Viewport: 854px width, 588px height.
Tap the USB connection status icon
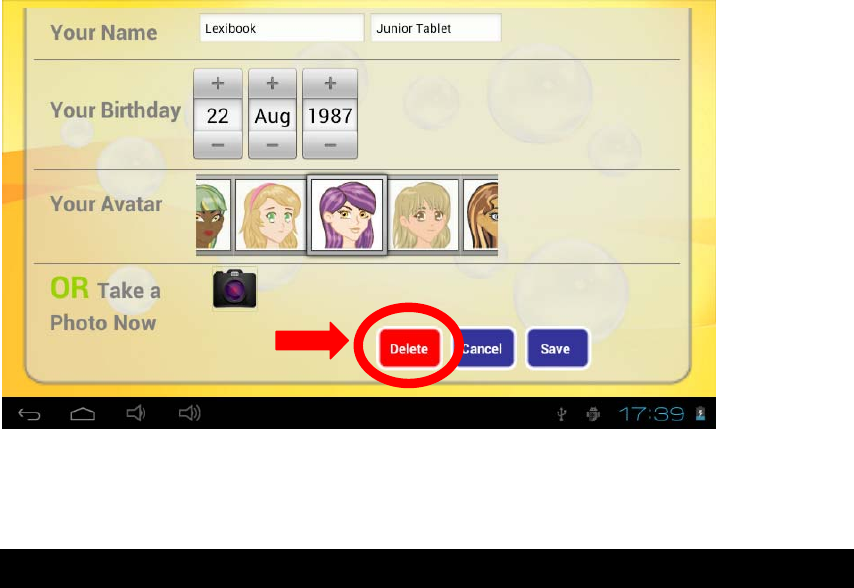click(x=562, y=415)
